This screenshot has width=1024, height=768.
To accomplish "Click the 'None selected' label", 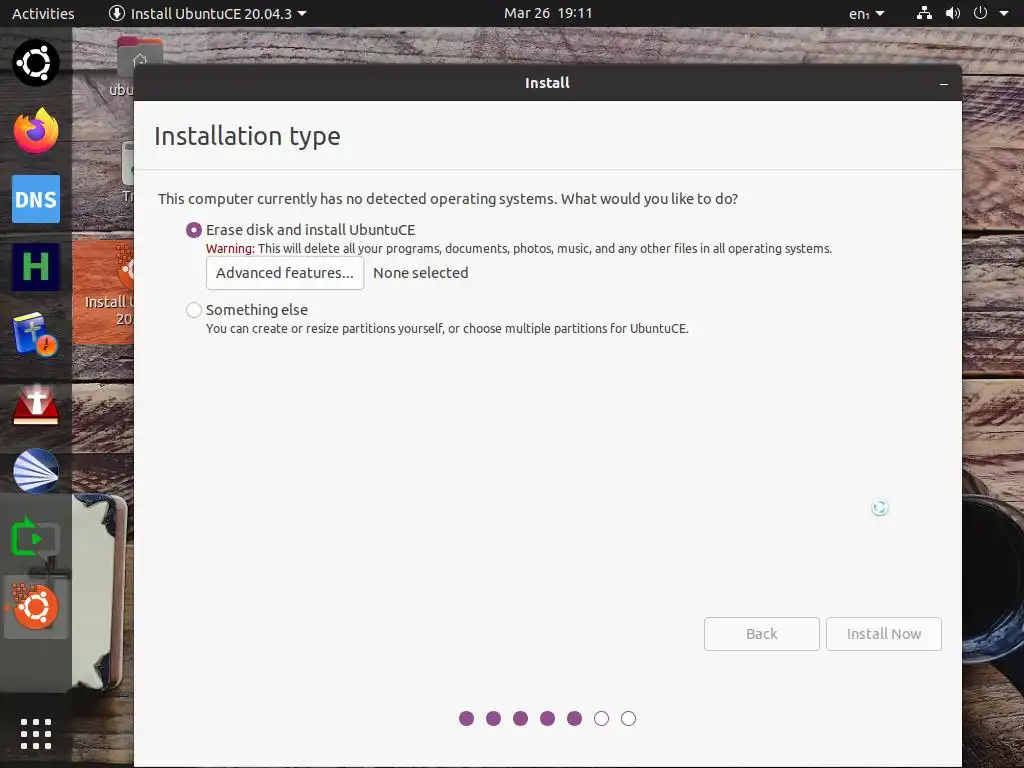I will pyautogui.click(x=421, y=273).
